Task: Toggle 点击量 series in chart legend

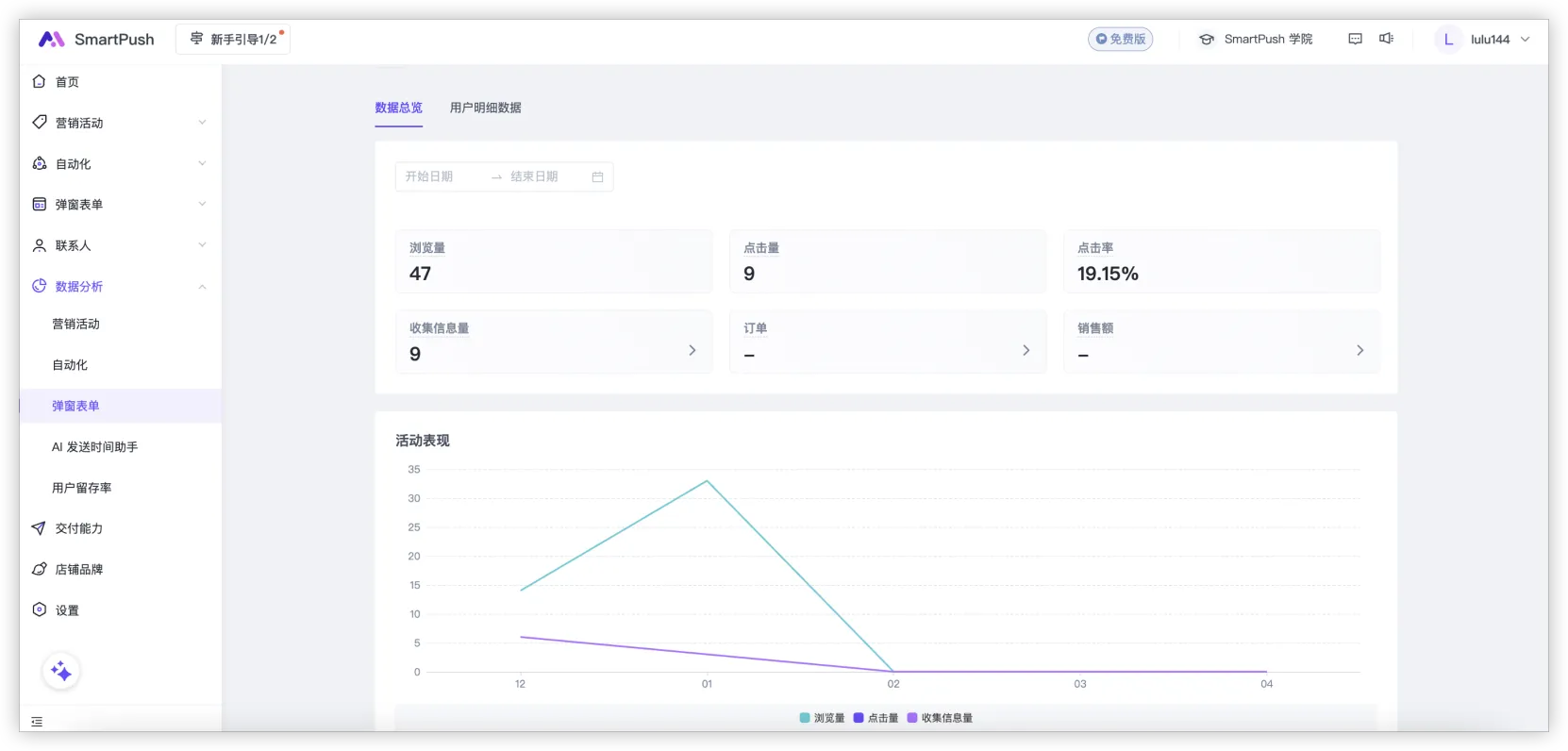Action: pyautogui.click(x=876, y=718)
